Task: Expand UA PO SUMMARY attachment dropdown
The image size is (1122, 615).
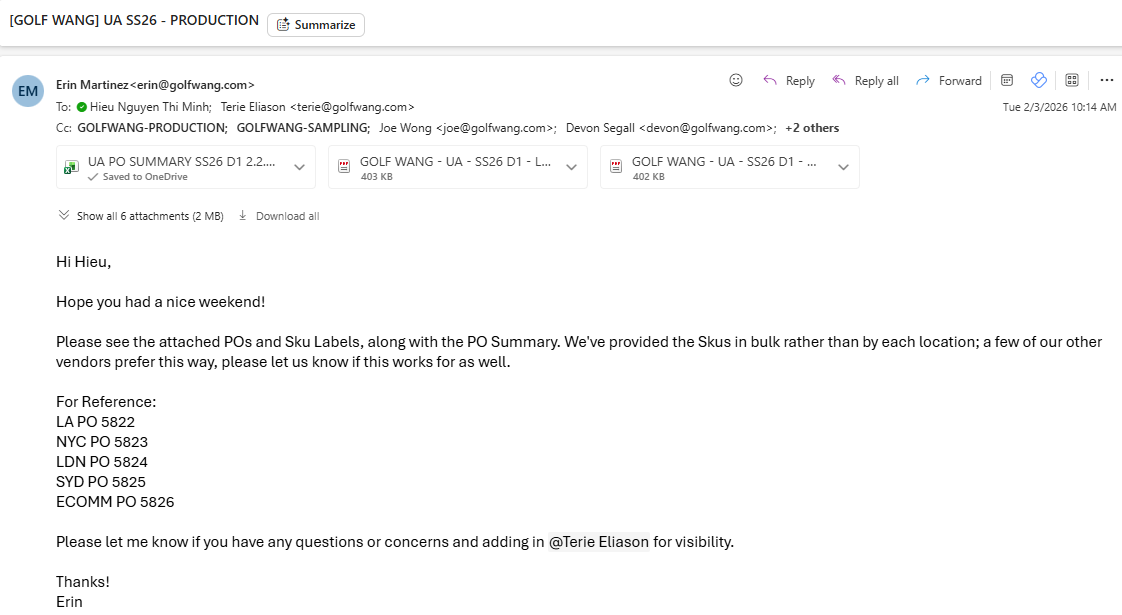Action: pyautogui.click(x=299, y=167)
